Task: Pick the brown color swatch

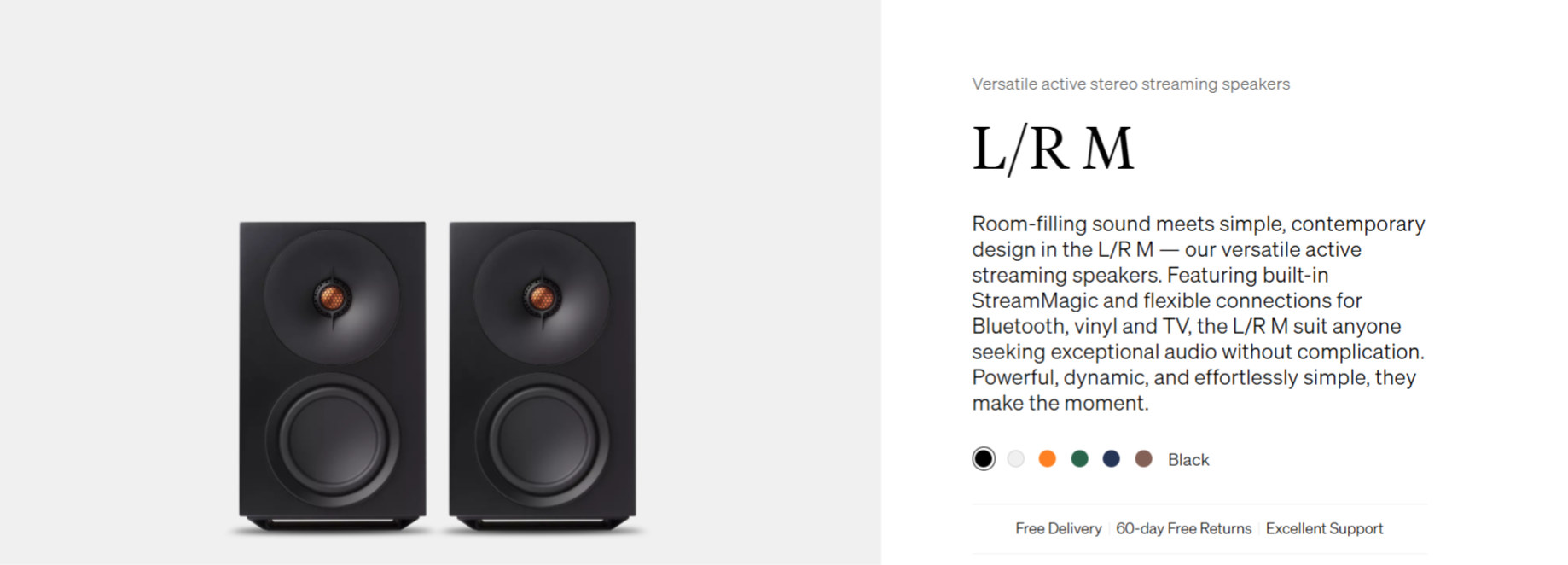Action: click(x=1144, y=459)
